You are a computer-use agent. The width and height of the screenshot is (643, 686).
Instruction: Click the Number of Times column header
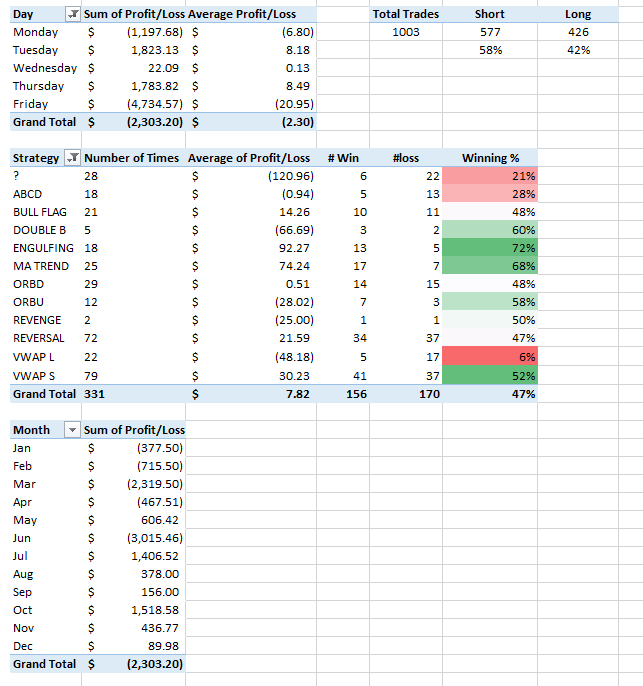coord(132,158)
